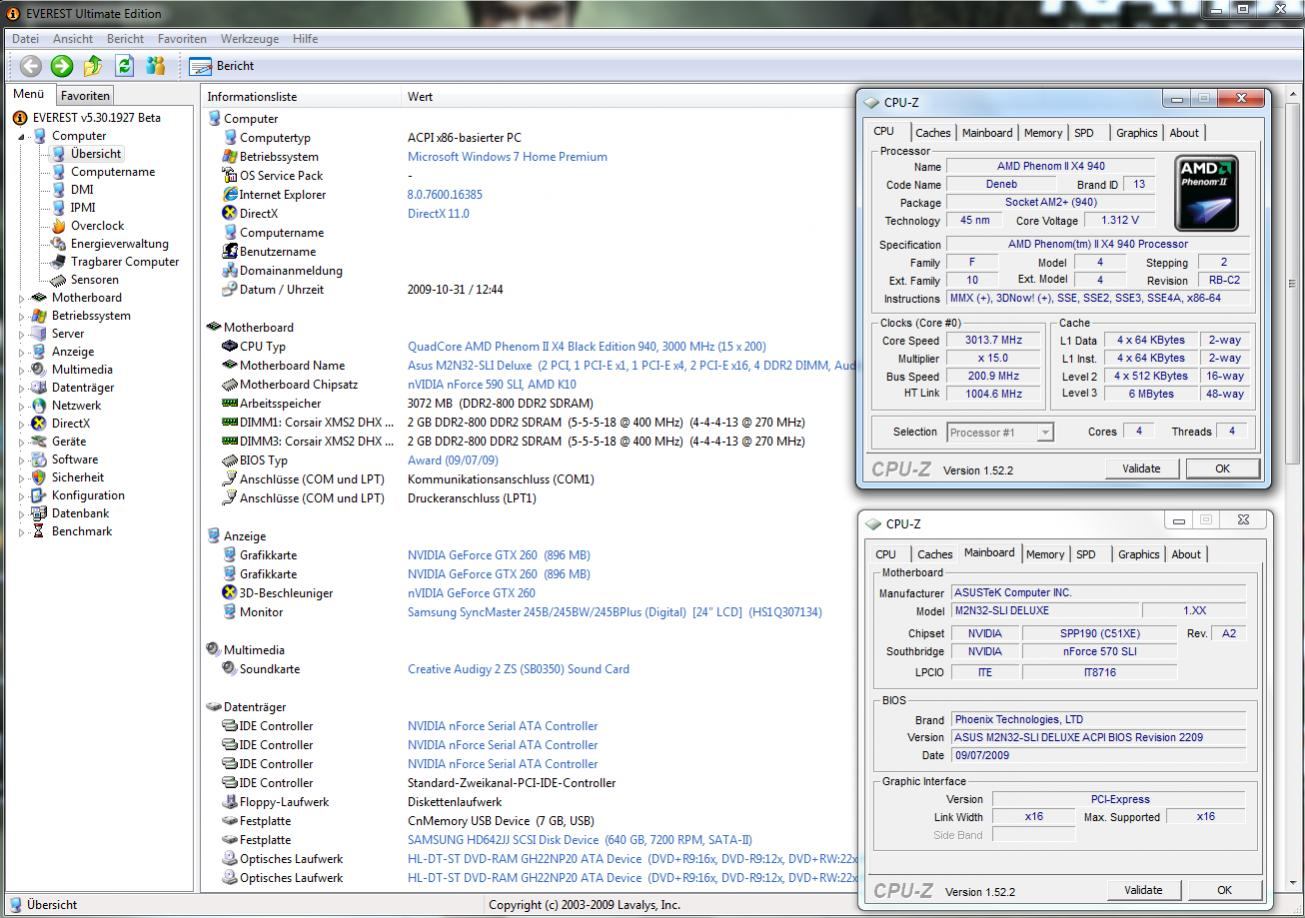The image size is (1305, 918).
Task: Click the Floppy-Laufwerk row icon
Action: pos(230,802)
